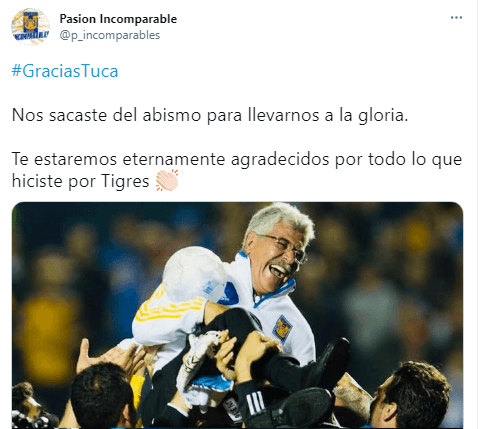Click the 'hiciste por Tigres' text line
The height and width of the screenshot is (429, 480).
coord(80,181)
